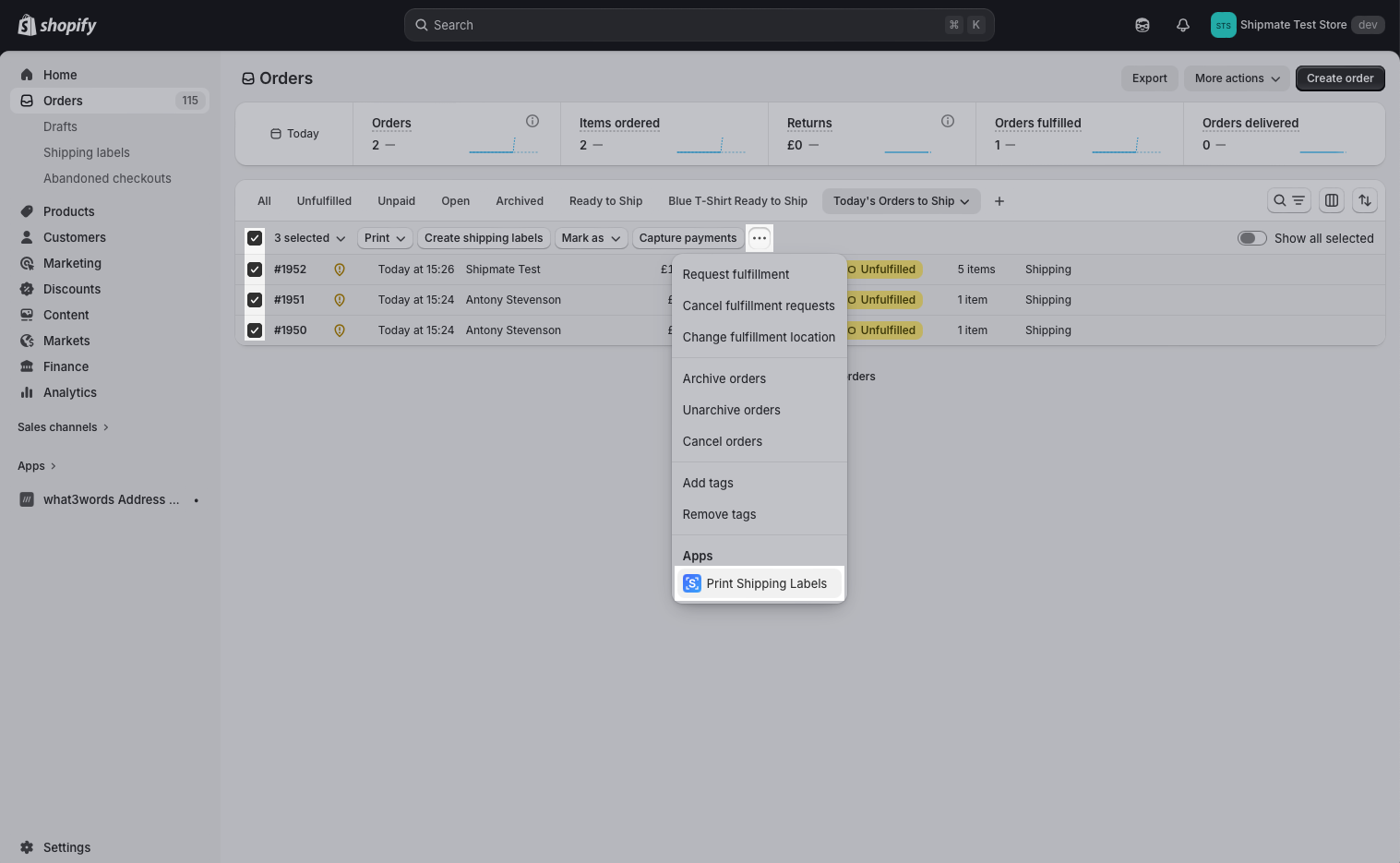Expand the More actions dropdown
Screen dimensions: 1400x863
point(1237,78)
